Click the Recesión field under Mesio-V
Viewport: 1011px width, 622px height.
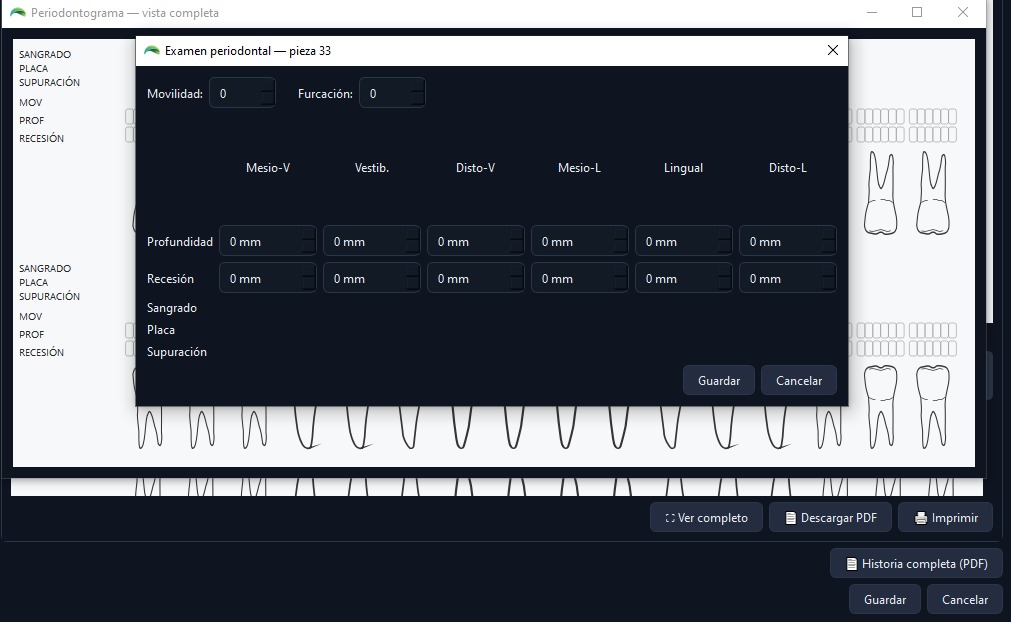[268, 278]
